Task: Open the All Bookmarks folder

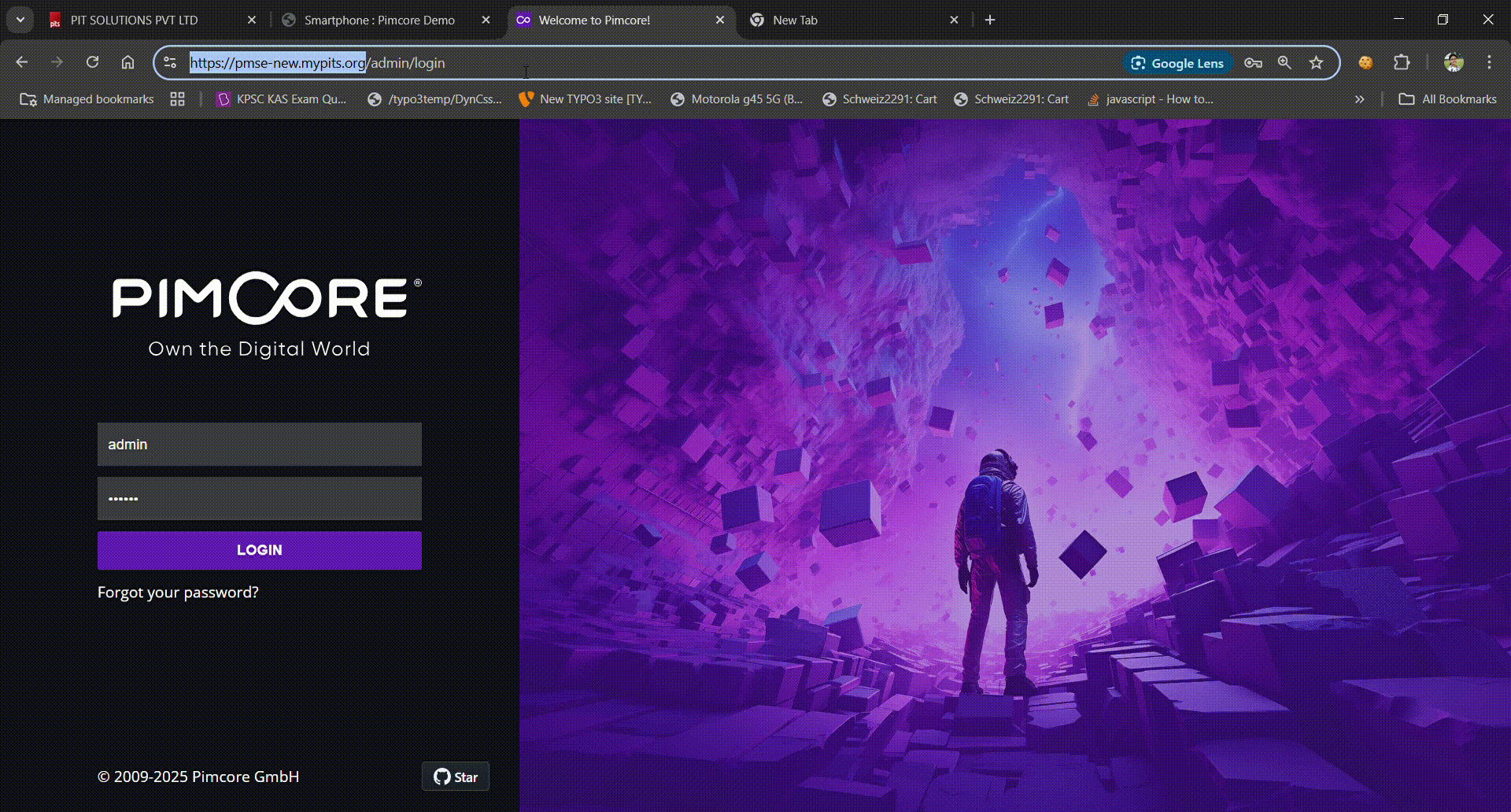Action: [x=1447, y=99]
